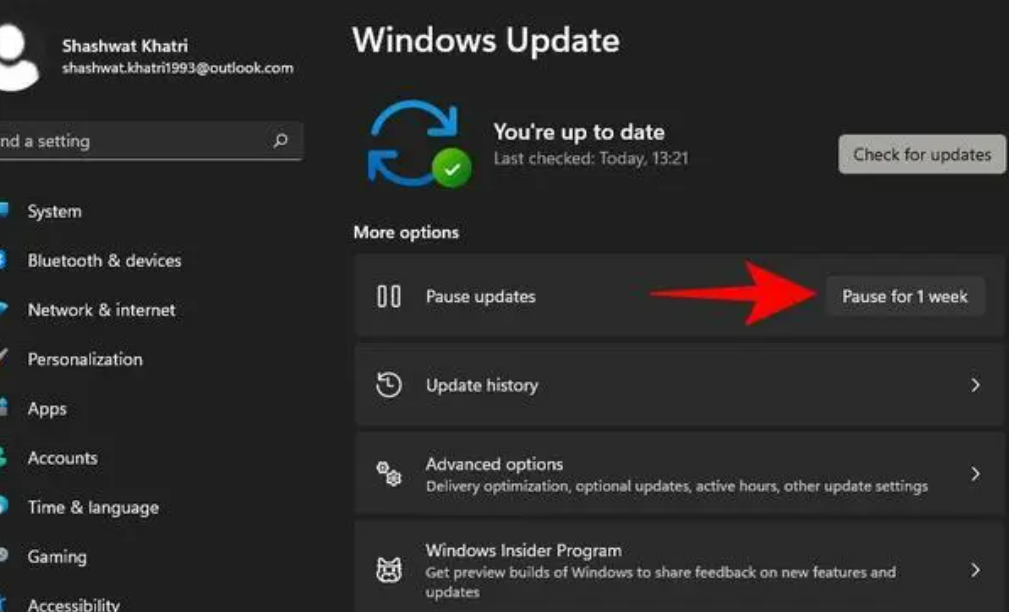Image resolution: width=1009 pixels, height=612 pixels.
Task: Click the green checkmark badge
Action: coord(452,168)
